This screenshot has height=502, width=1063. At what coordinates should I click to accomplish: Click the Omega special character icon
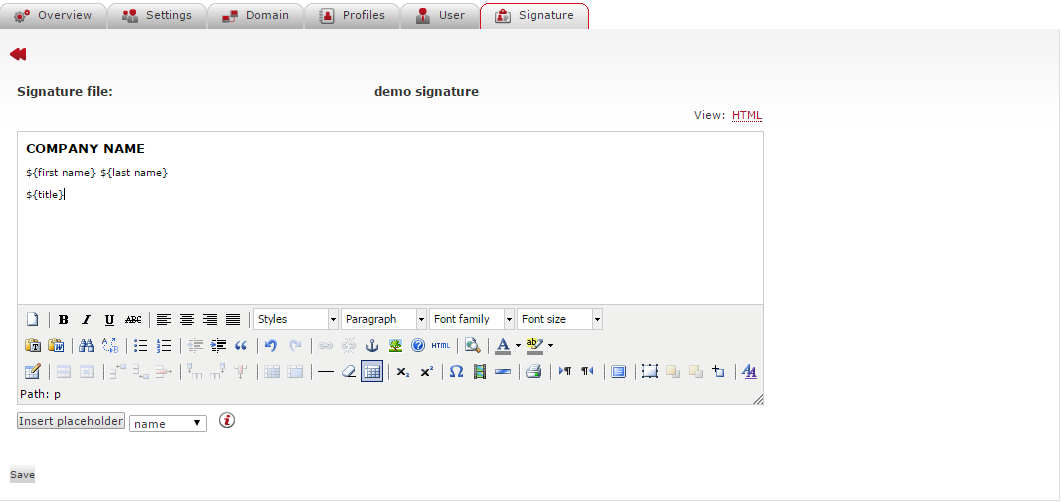coord(456,372)
